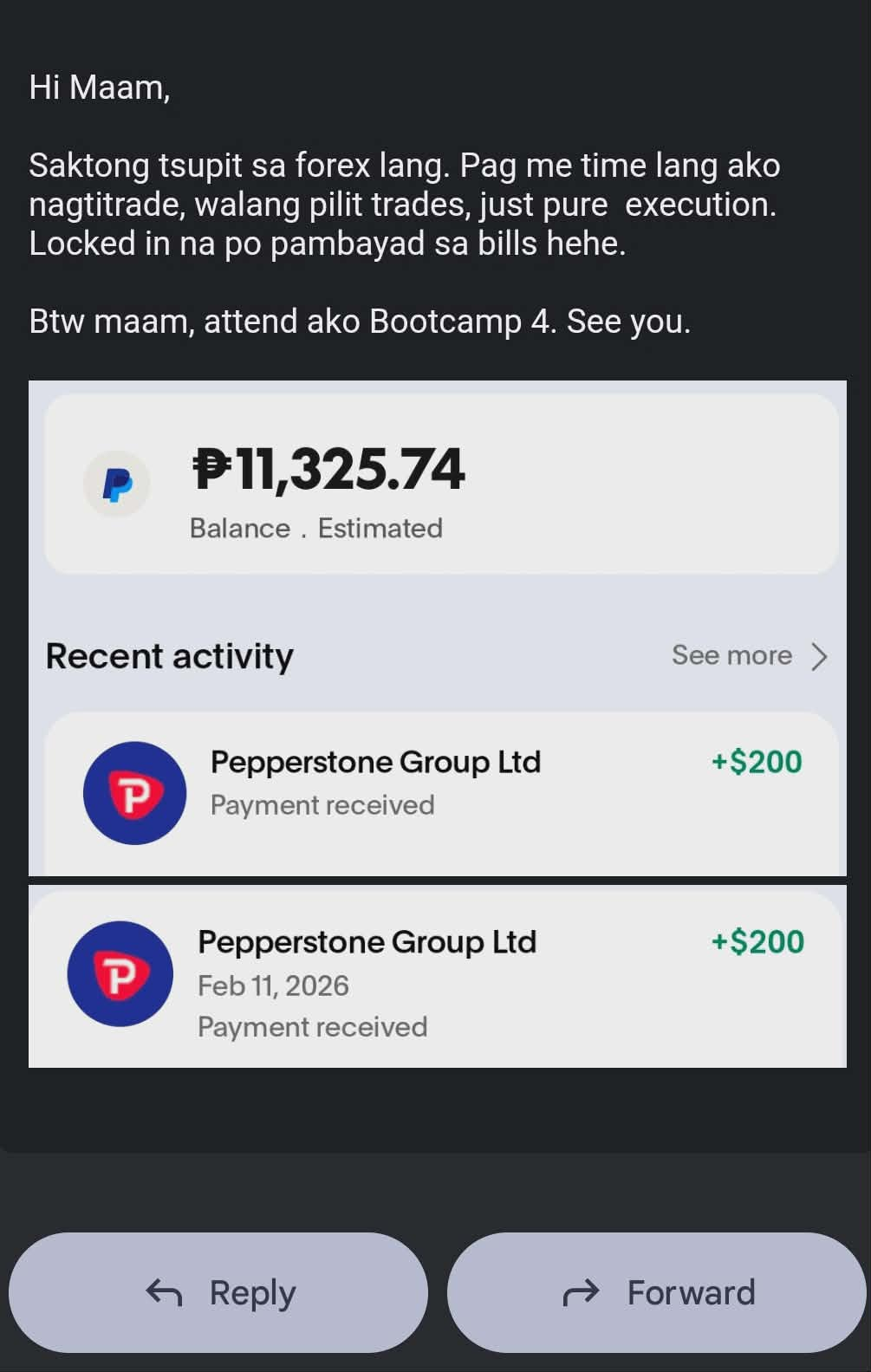Click the PayPal logo icon
Viewport: 871px width, 1372px height.
117,484
